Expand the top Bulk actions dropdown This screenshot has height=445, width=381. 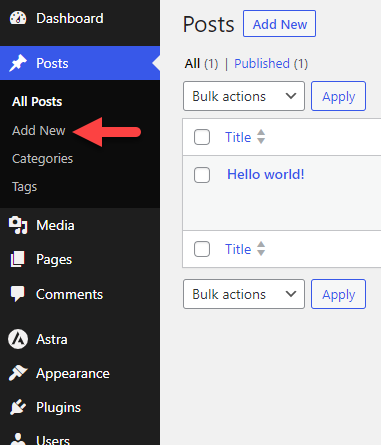pyautogui.click(x=244, y=96)
